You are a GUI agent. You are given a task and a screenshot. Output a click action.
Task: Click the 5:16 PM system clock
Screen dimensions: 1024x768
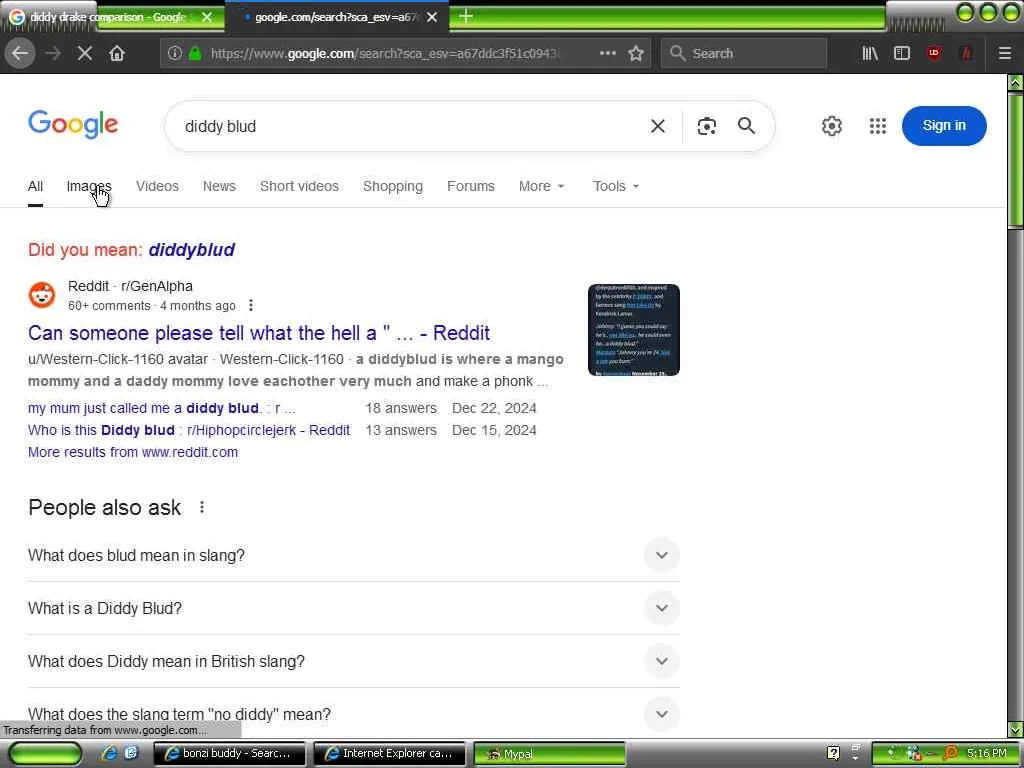pos(987,753)
